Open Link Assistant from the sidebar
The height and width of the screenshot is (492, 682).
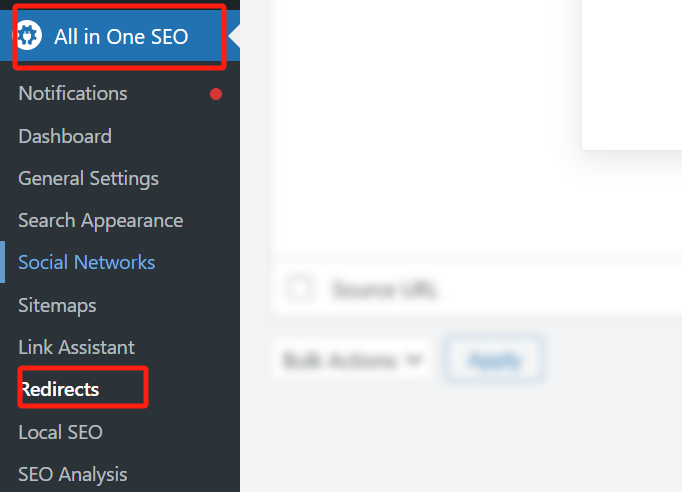coord(76,347)
